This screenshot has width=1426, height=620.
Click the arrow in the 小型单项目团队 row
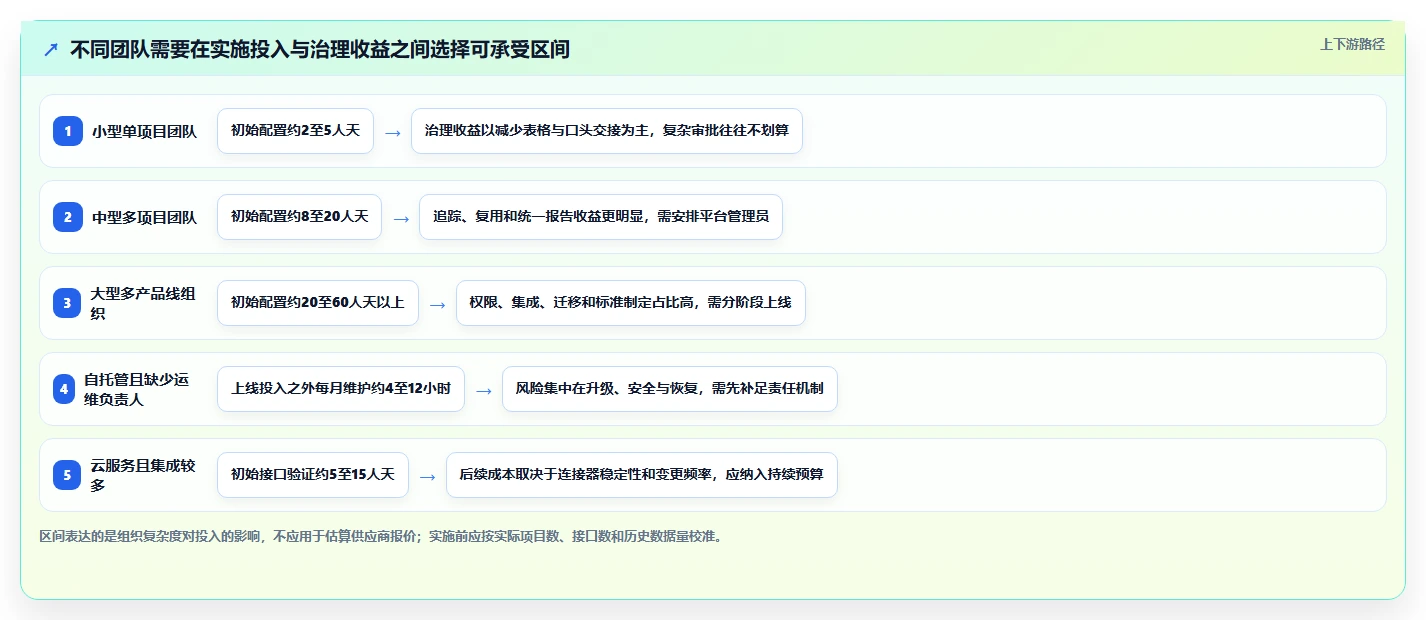393,132
